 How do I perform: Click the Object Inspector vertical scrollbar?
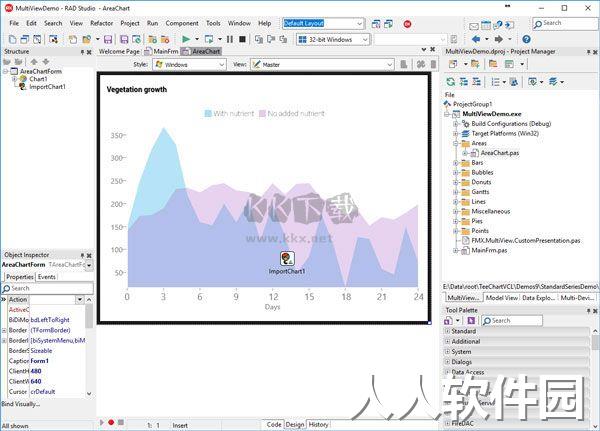click(89, 346)
